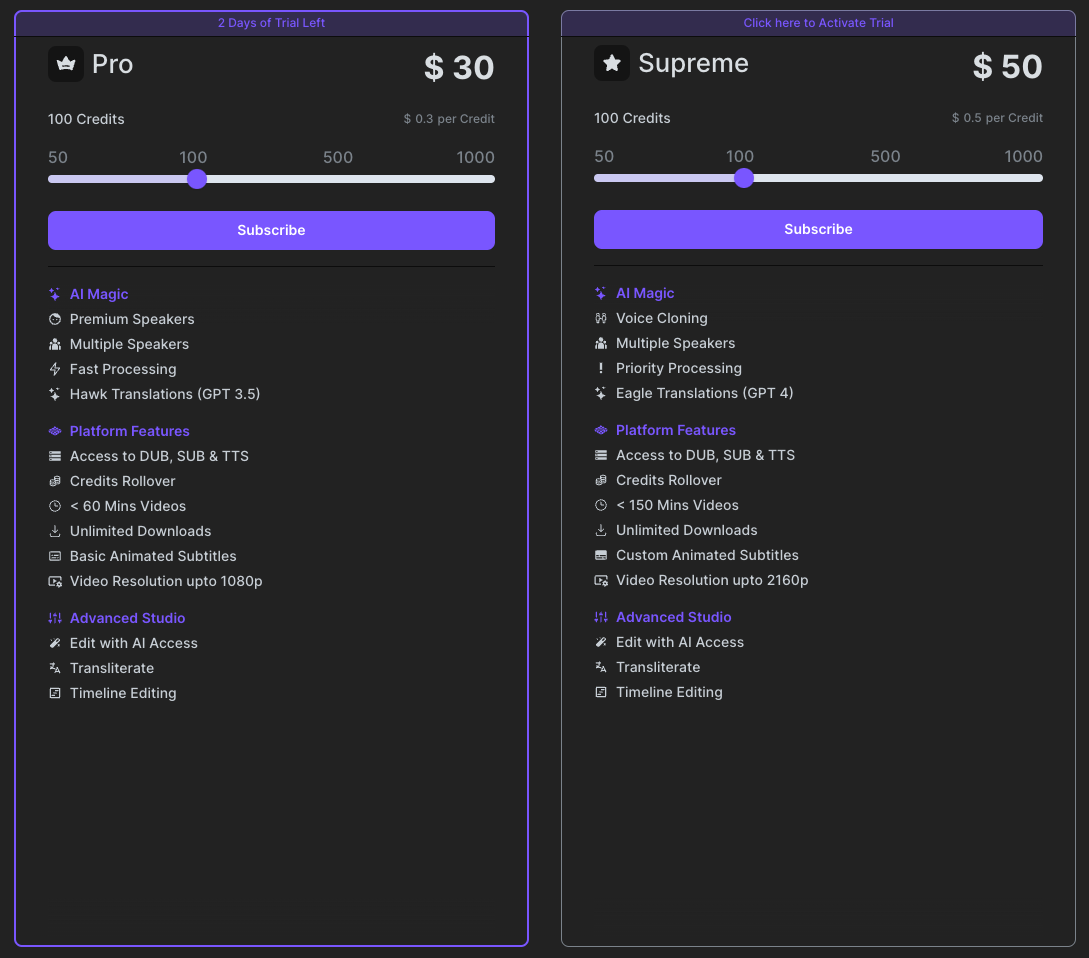Click the star icon beside Supreme plan
This screenshot has height=958, width=1089.
pos(612,62)
